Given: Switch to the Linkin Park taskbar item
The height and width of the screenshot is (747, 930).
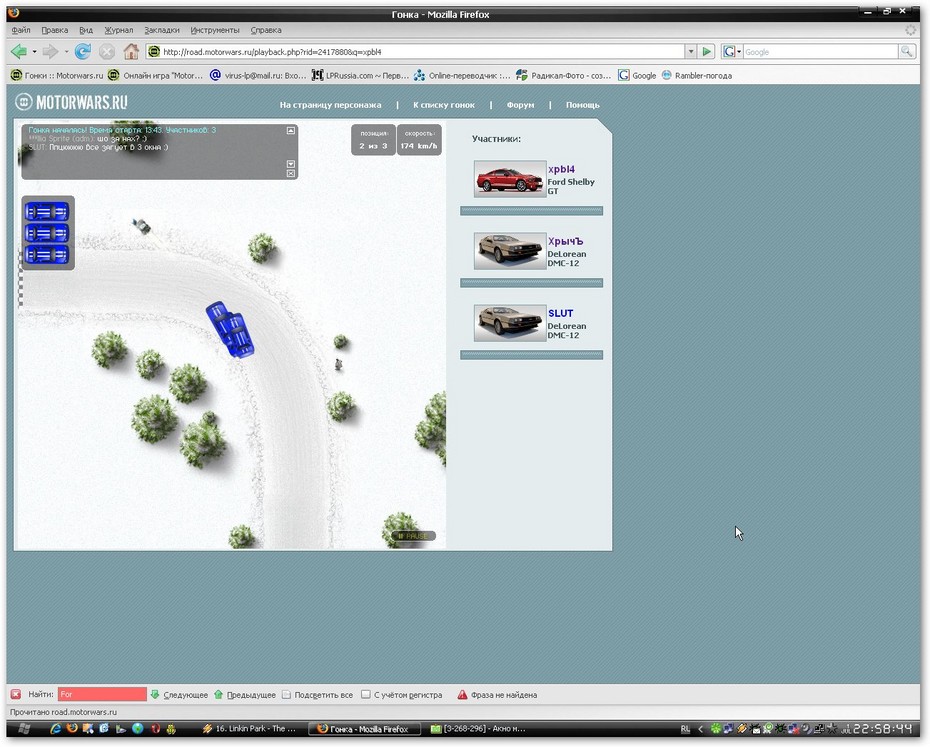Looking at the screenshot, I should pyautogui.click(x=250, y=729).
